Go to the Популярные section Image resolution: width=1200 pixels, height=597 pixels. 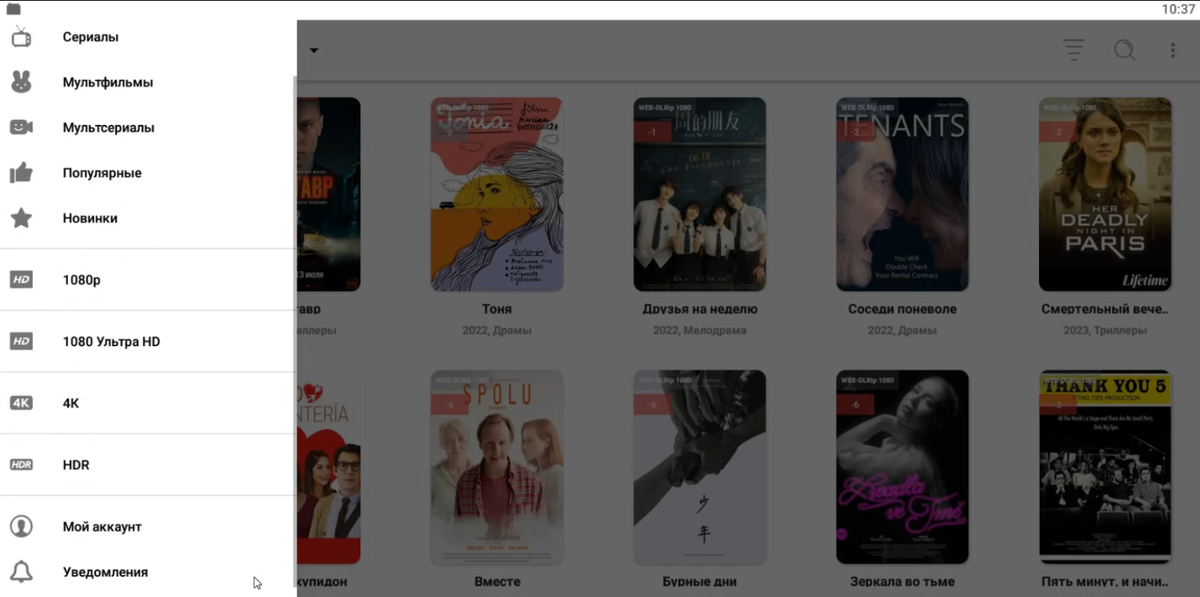click(x=148, y=173)
